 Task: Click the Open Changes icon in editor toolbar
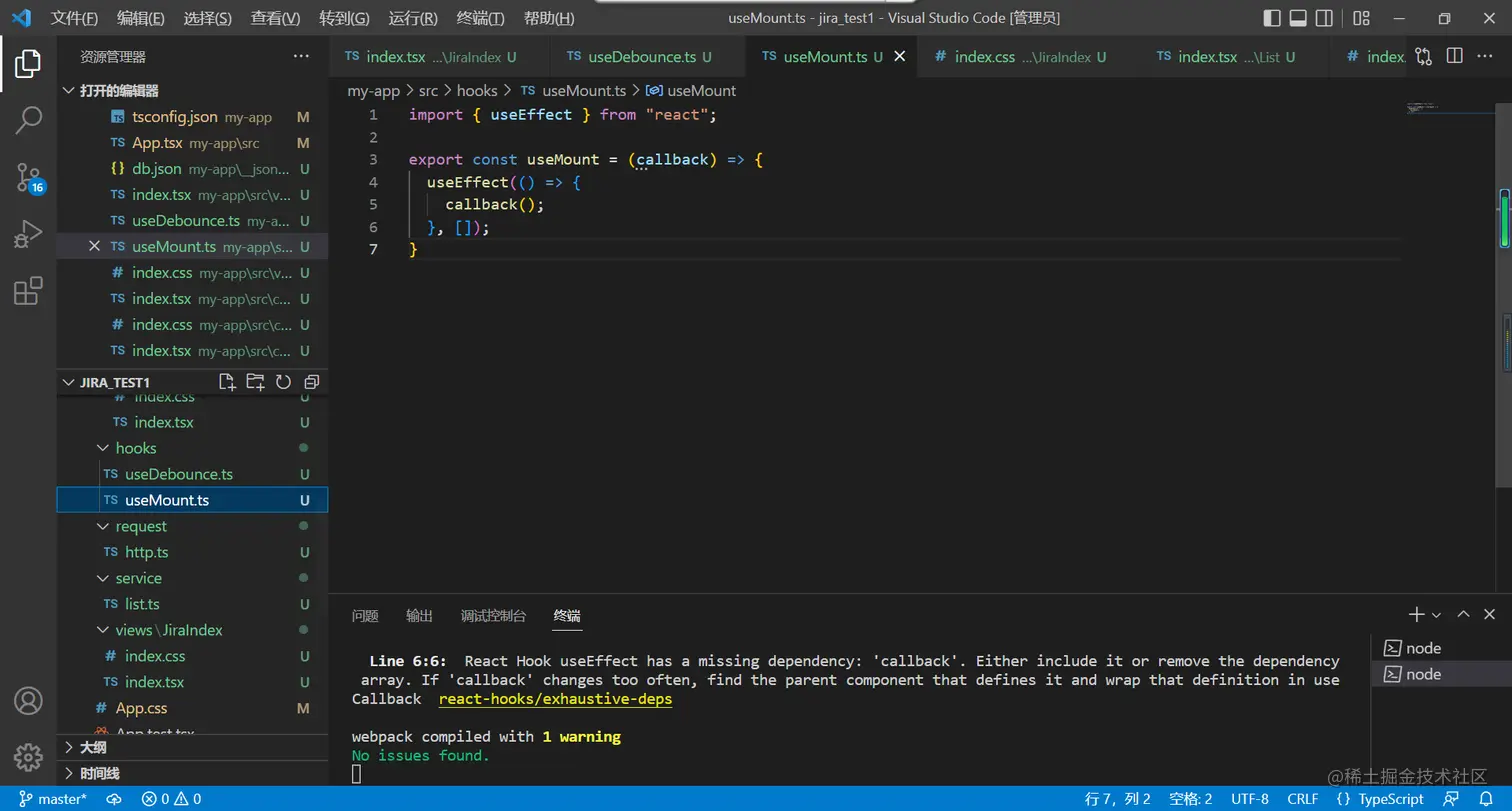tap(1423, 56)
